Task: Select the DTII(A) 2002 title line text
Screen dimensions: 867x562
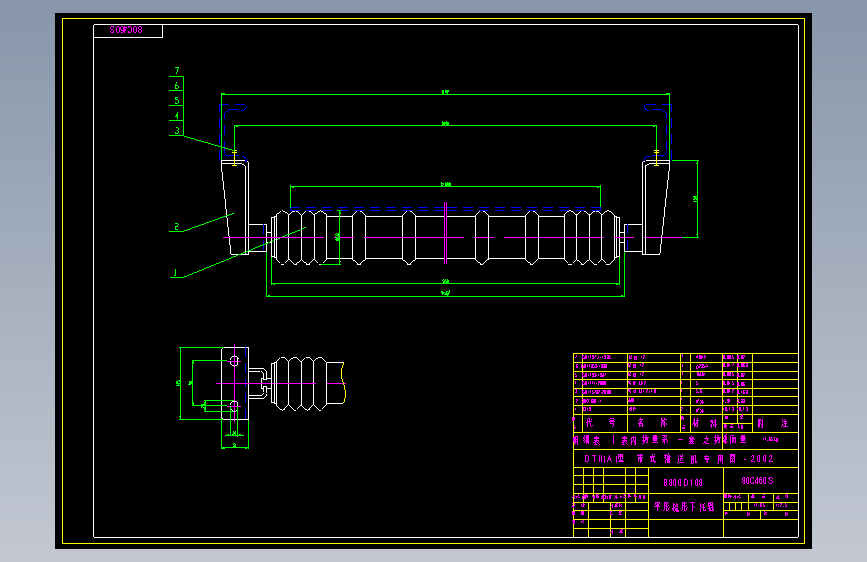Action: click(678, 459)
